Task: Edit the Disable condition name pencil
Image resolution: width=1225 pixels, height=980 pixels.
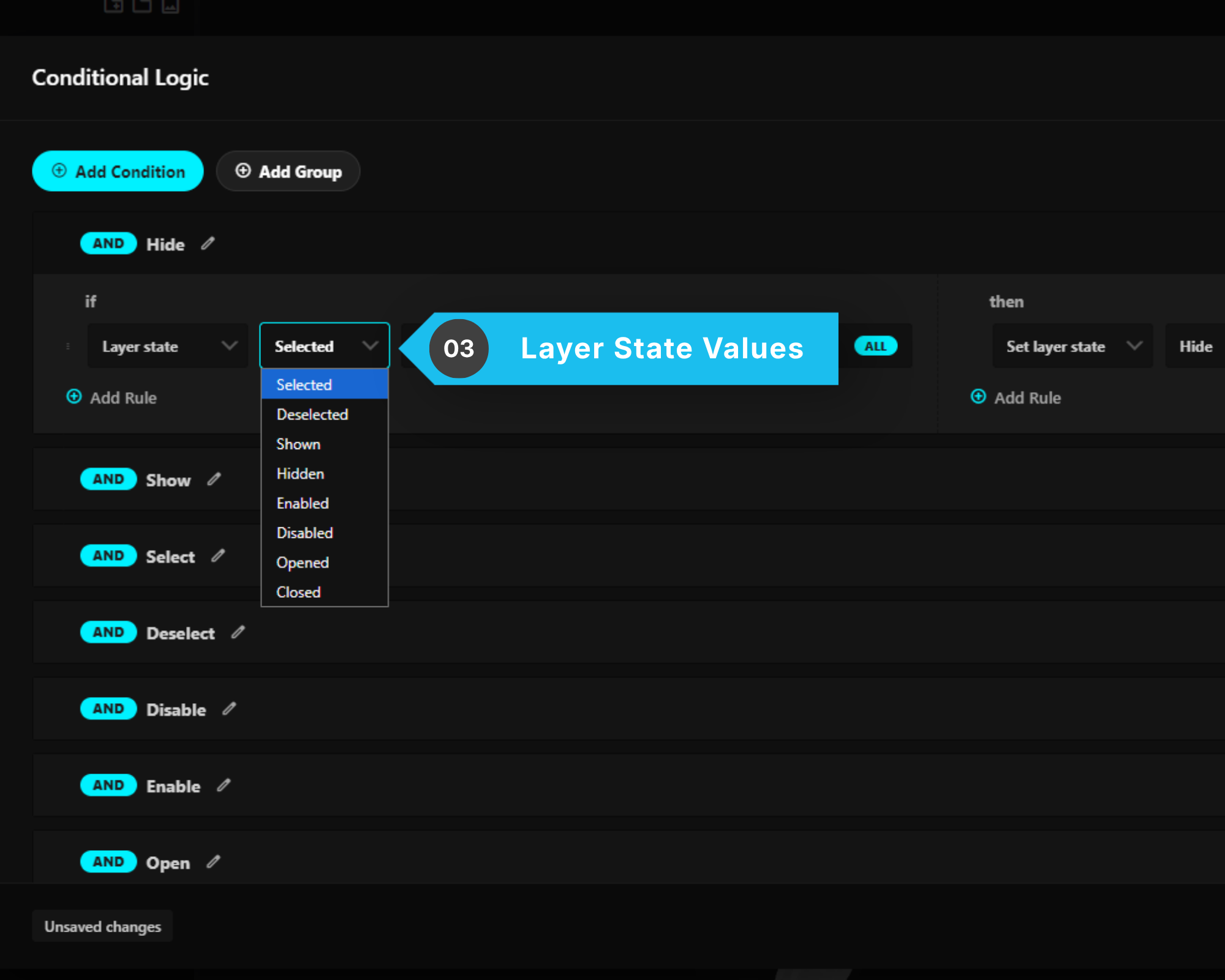Action: 229,709
